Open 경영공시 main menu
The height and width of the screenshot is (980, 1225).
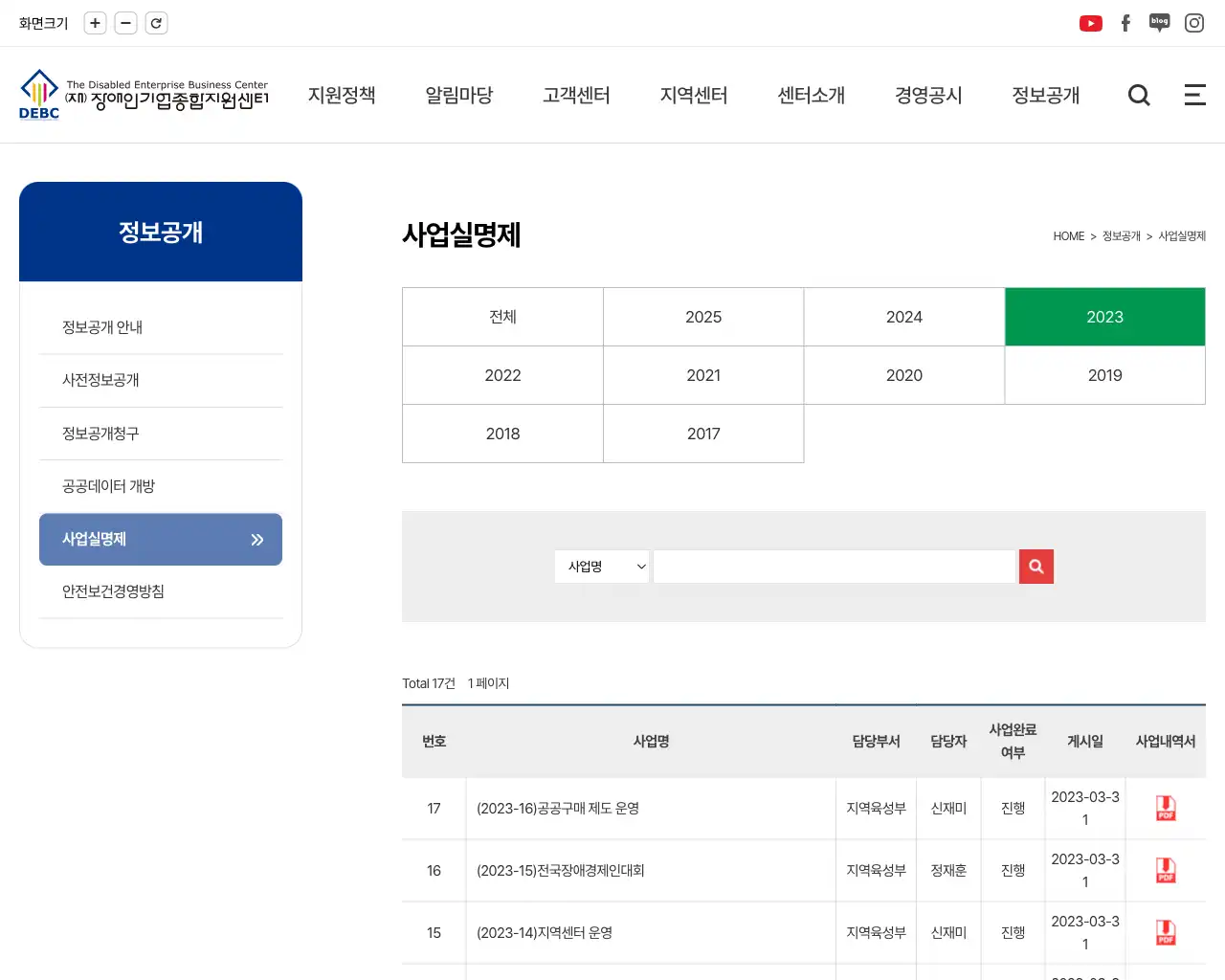[x=928, y=95]
